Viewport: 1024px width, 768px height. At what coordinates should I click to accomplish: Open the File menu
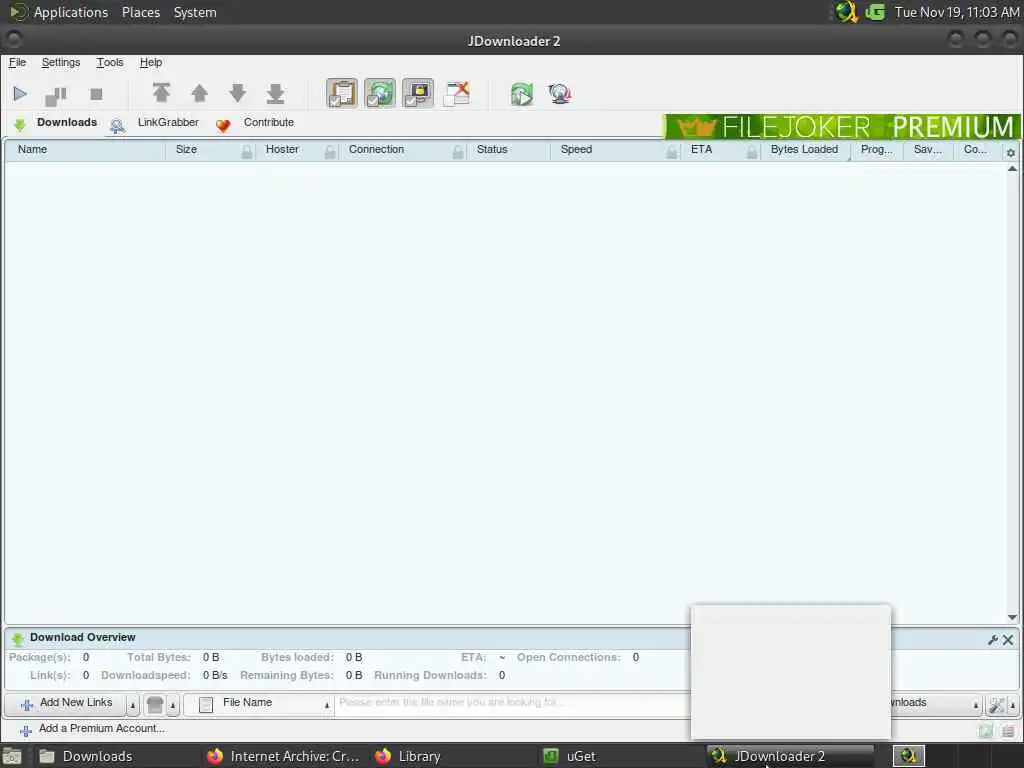pyautogui.click(x=17, y=63)
